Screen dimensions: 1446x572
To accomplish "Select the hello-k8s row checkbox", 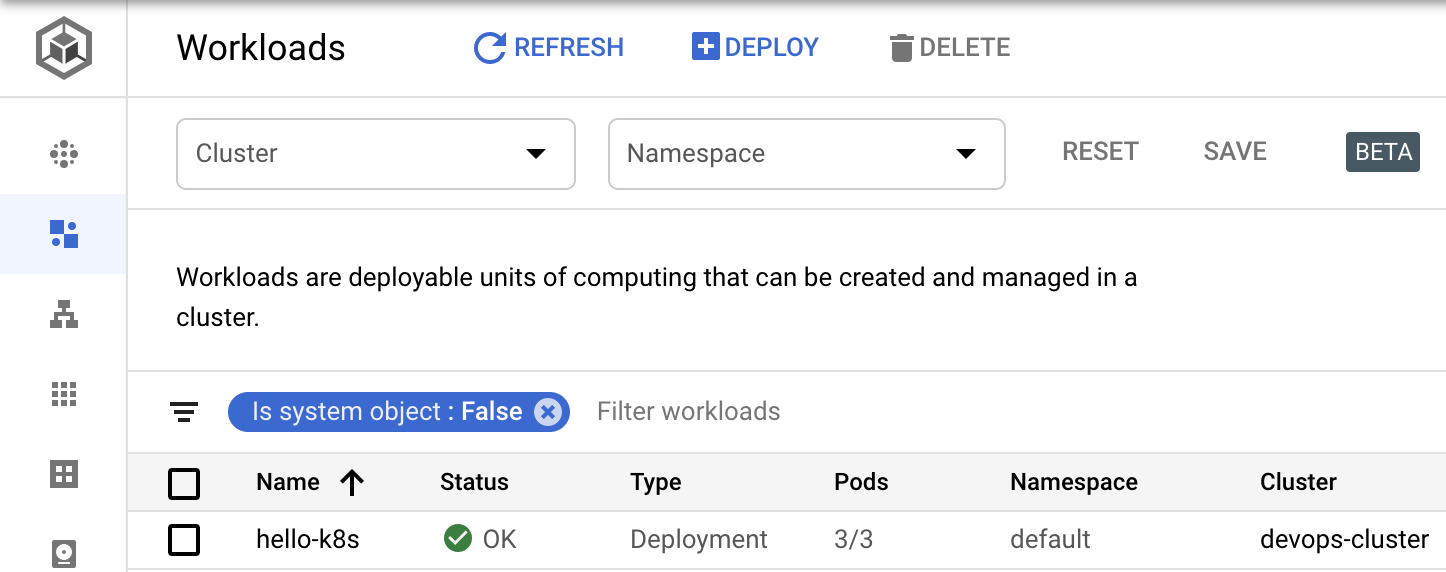I will (x=184, y=540).
